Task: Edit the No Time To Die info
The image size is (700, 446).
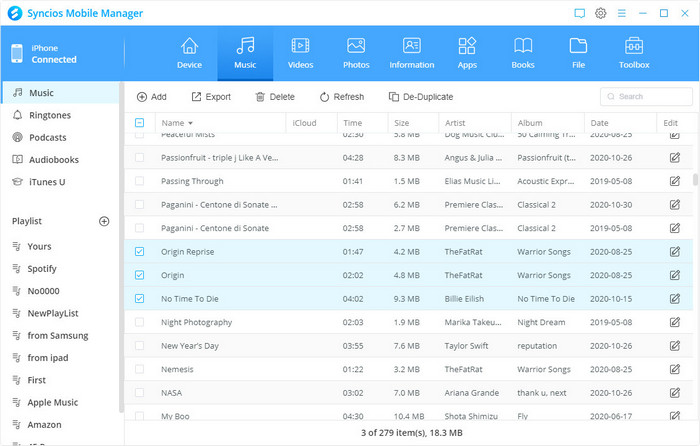Action: pyautogui.click(x=675, y=299)
